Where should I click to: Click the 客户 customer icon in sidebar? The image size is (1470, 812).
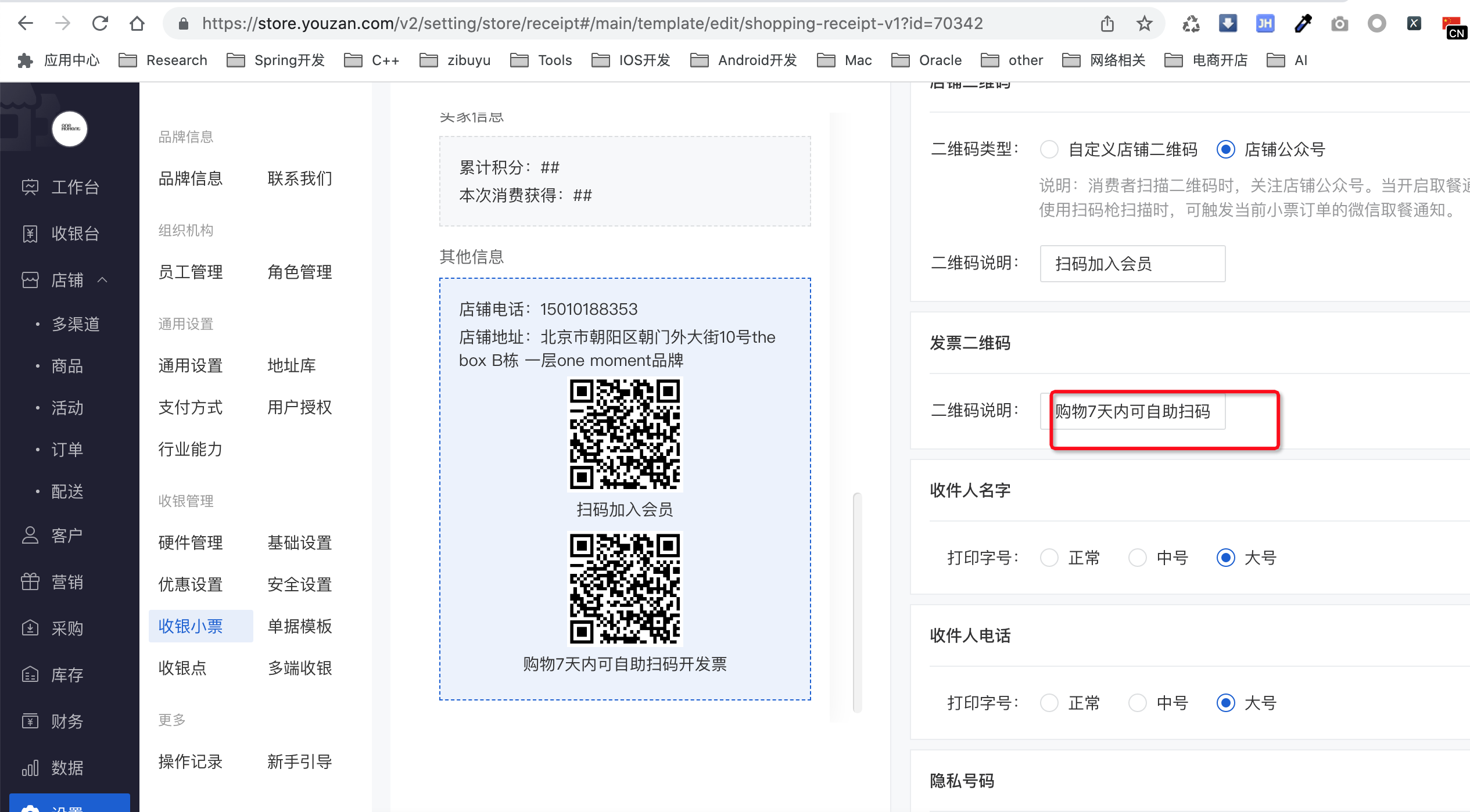click(30, 535)
